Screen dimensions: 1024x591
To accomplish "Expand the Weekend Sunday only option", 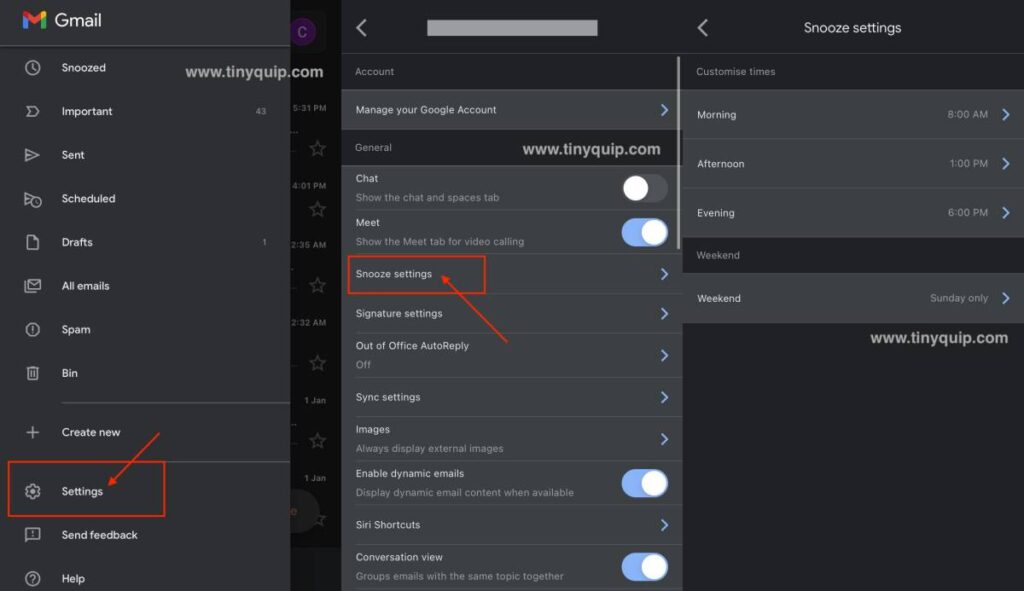I will pyautogui.click(x=1008, y=298).
